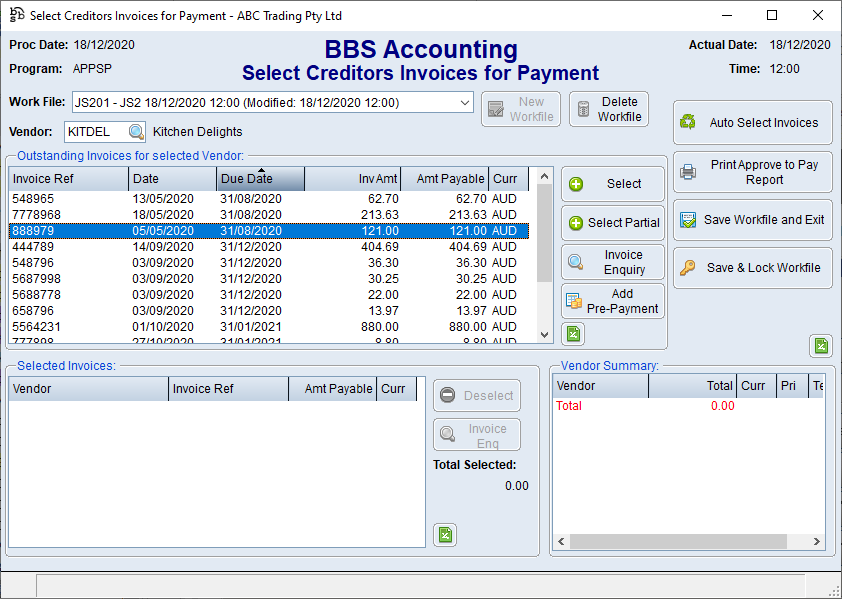
Task: Save Workfile and Exit
Action: [752, 220]
